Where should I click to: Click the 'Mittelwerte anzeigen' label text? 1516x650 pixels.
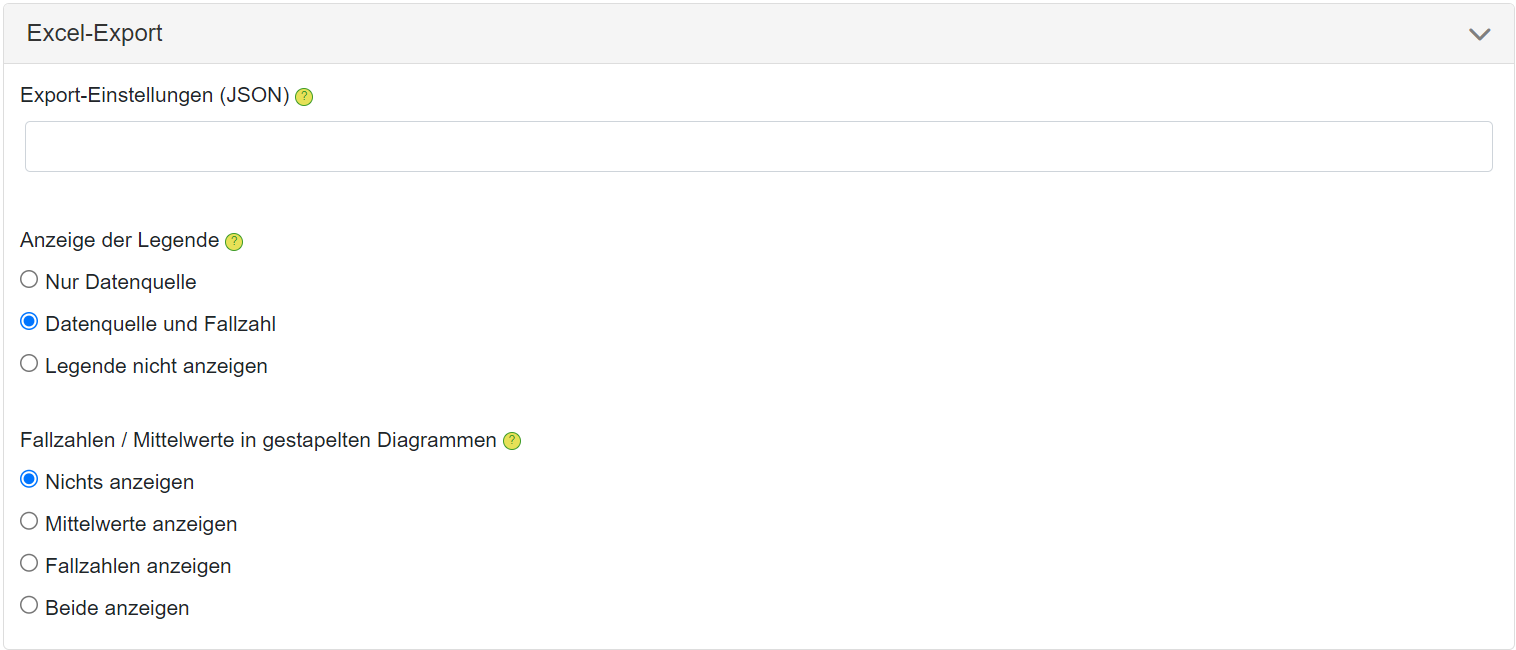pyautogui.click(x=141, y=524)
